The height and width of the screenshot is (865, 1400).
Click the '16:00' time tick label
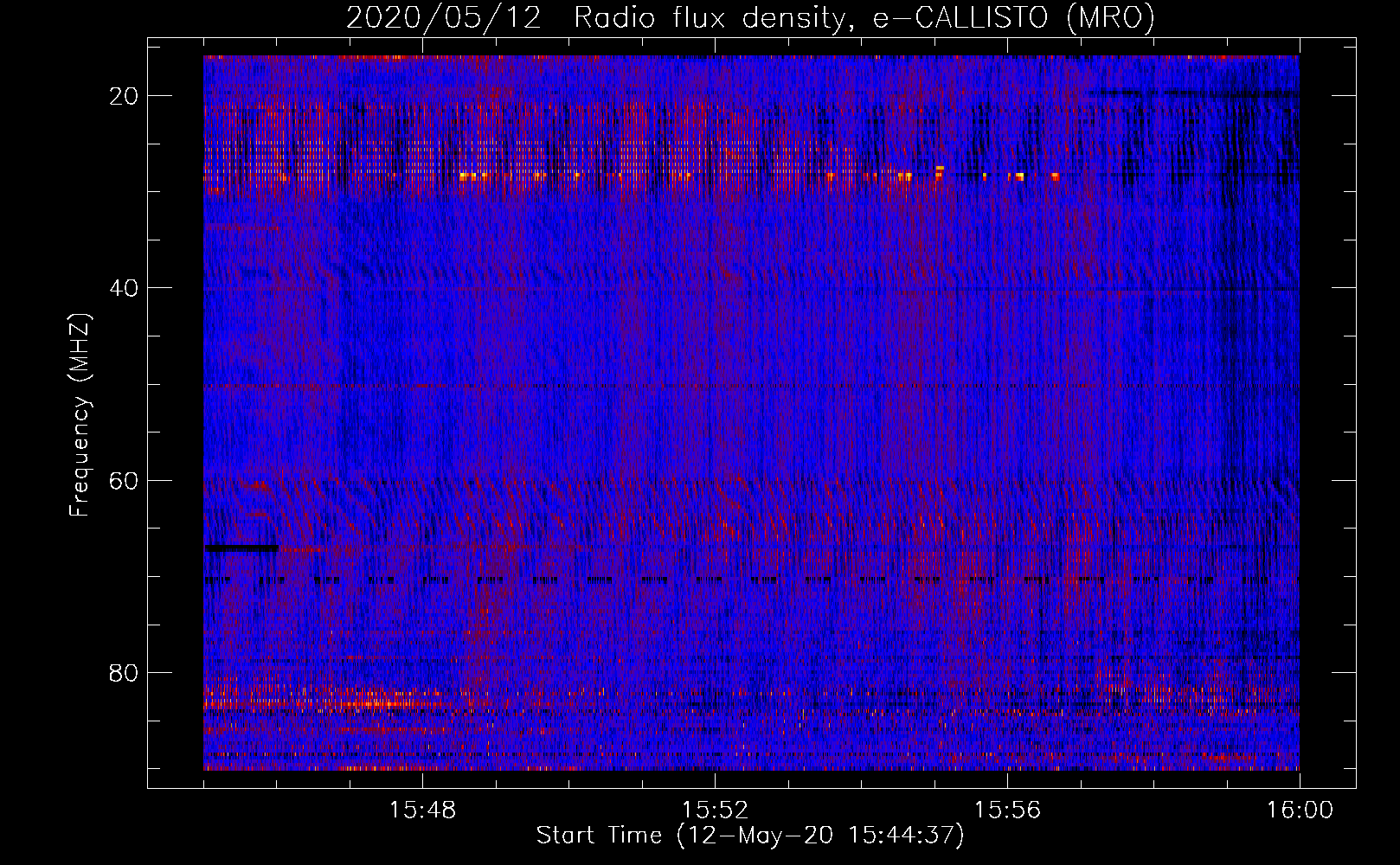(x=1300, y=811)
